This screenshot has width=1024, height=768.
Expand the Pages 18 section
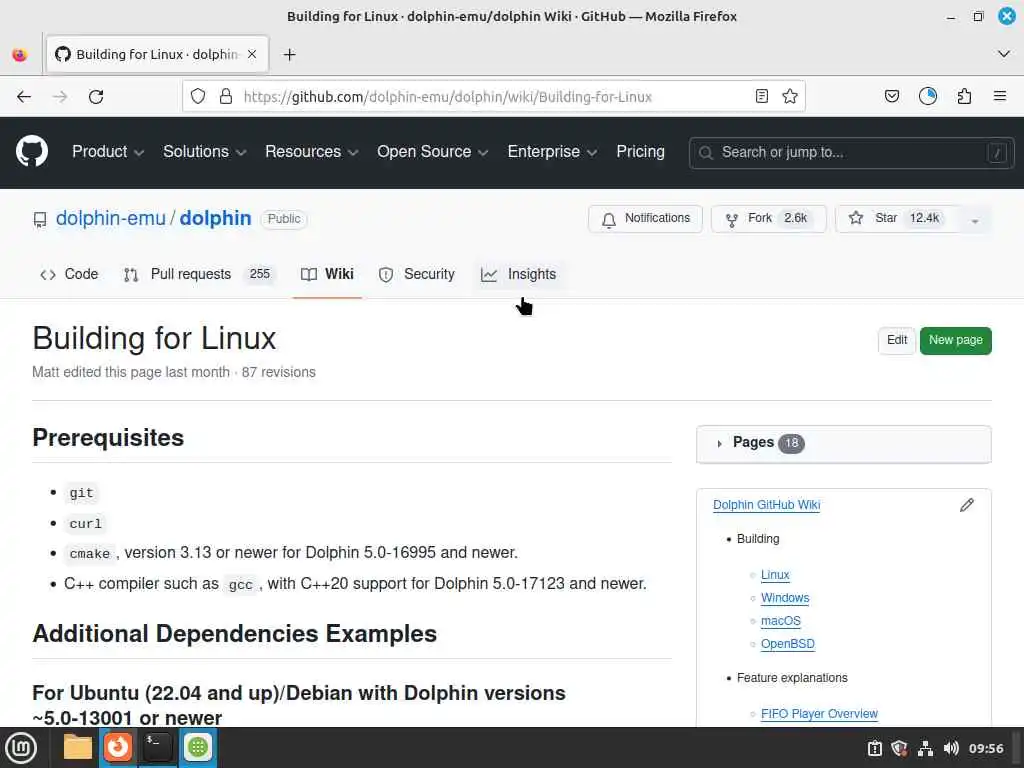pos(844,443)
